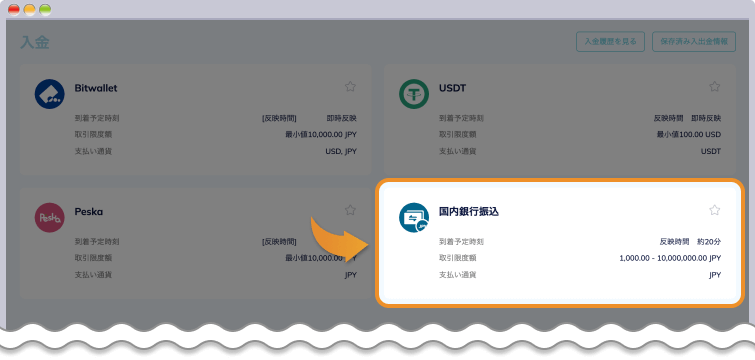Click the Peska logo icon
This screenshot has width=755, height=360.
click(50, 218)
